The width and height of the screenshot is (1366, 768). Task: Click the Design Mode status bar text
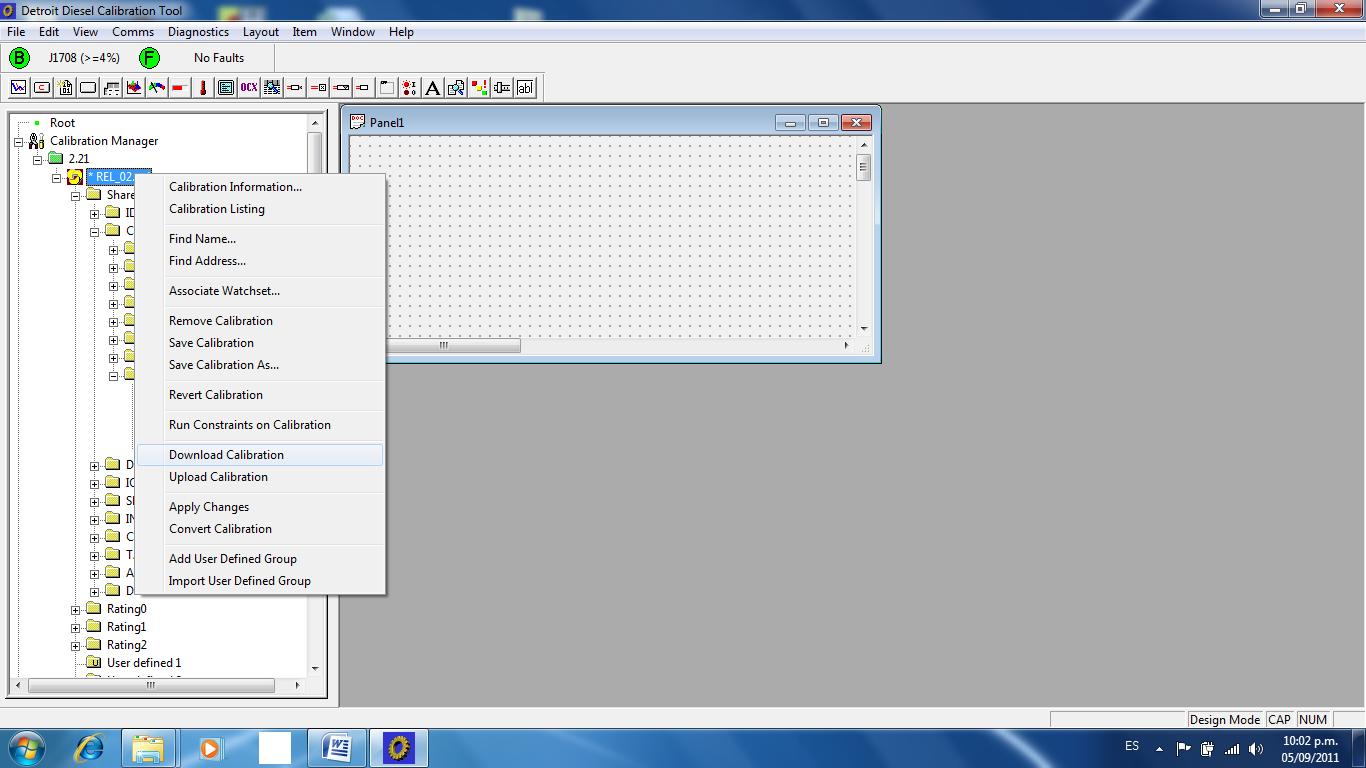[1225, 719]
